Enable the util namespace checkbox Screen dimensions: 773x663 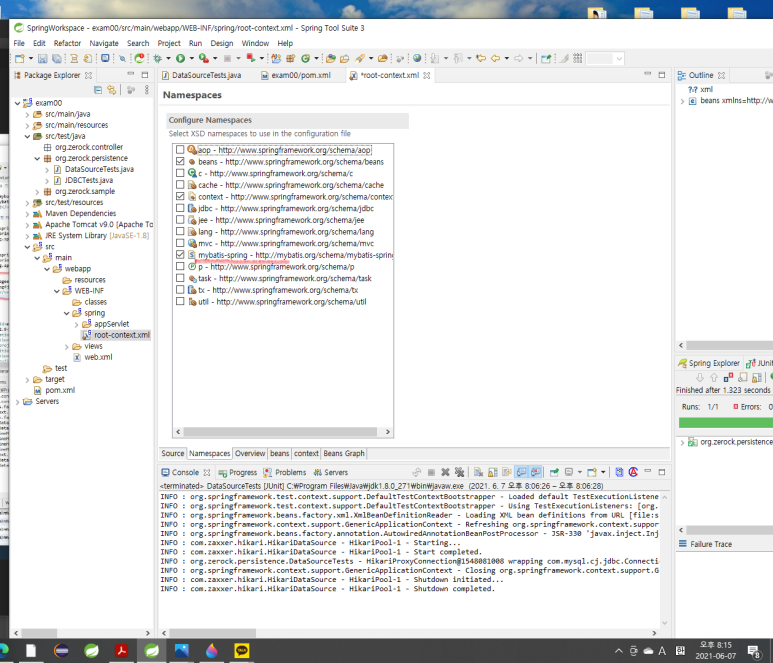click(x=180, y=301)
